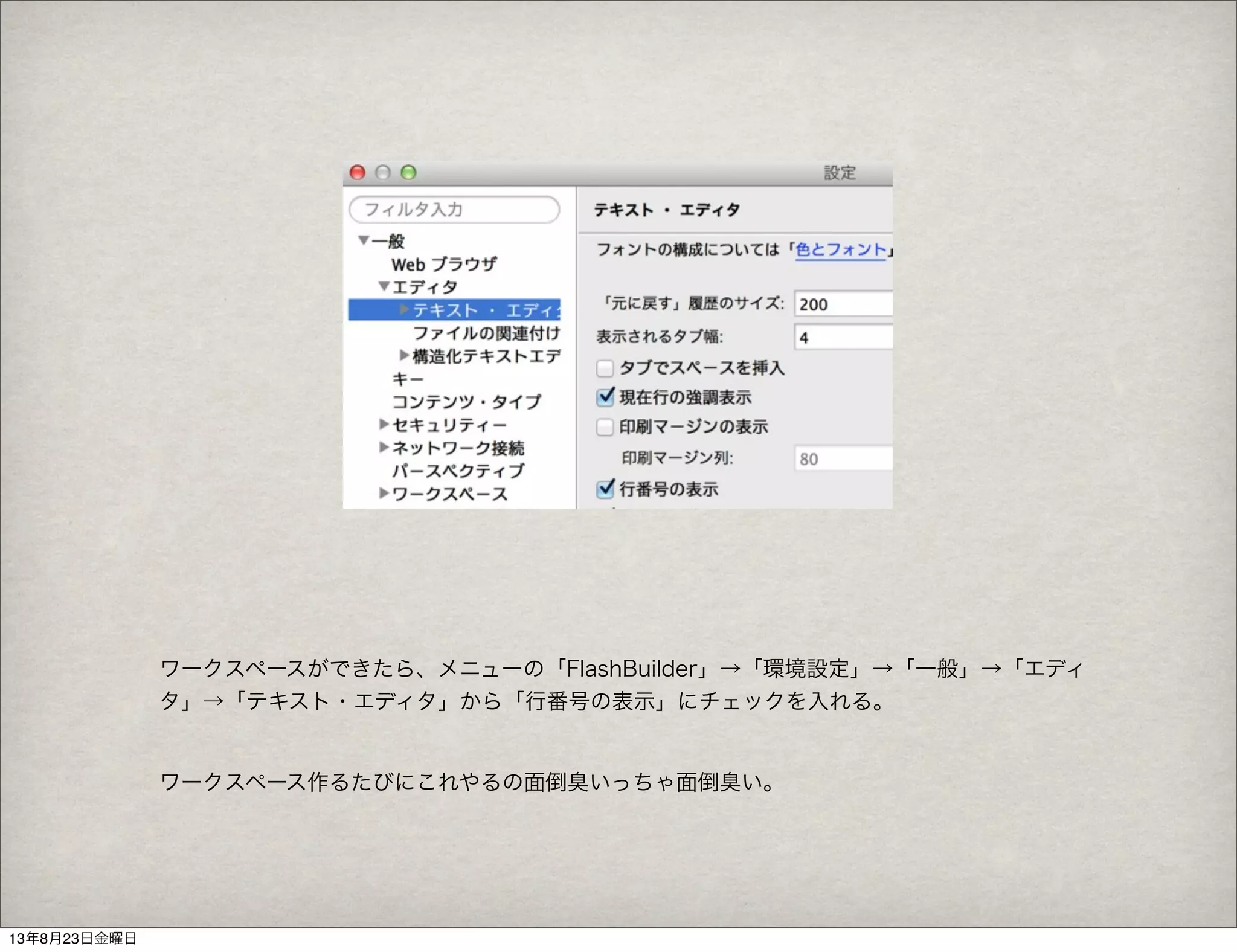Image resolution: width=1237 pixels, height=952 pixels.
Task: Select パースペクティブ tree item
Action: [x=458, y=471]
